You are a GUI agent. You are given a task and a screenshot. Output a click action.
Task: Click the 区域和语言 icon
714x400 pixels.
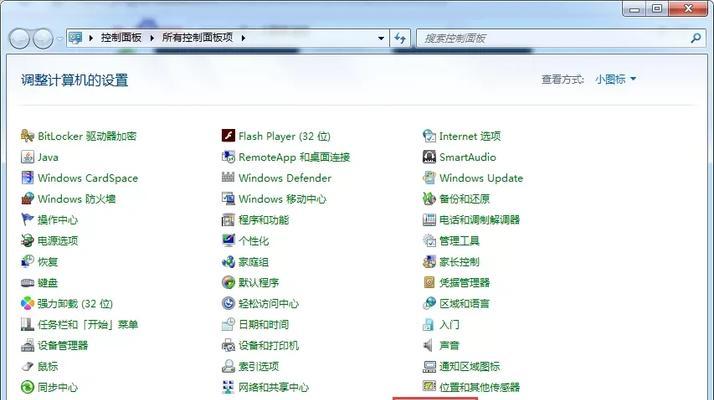pyautogui.click(x=429, y=303)
